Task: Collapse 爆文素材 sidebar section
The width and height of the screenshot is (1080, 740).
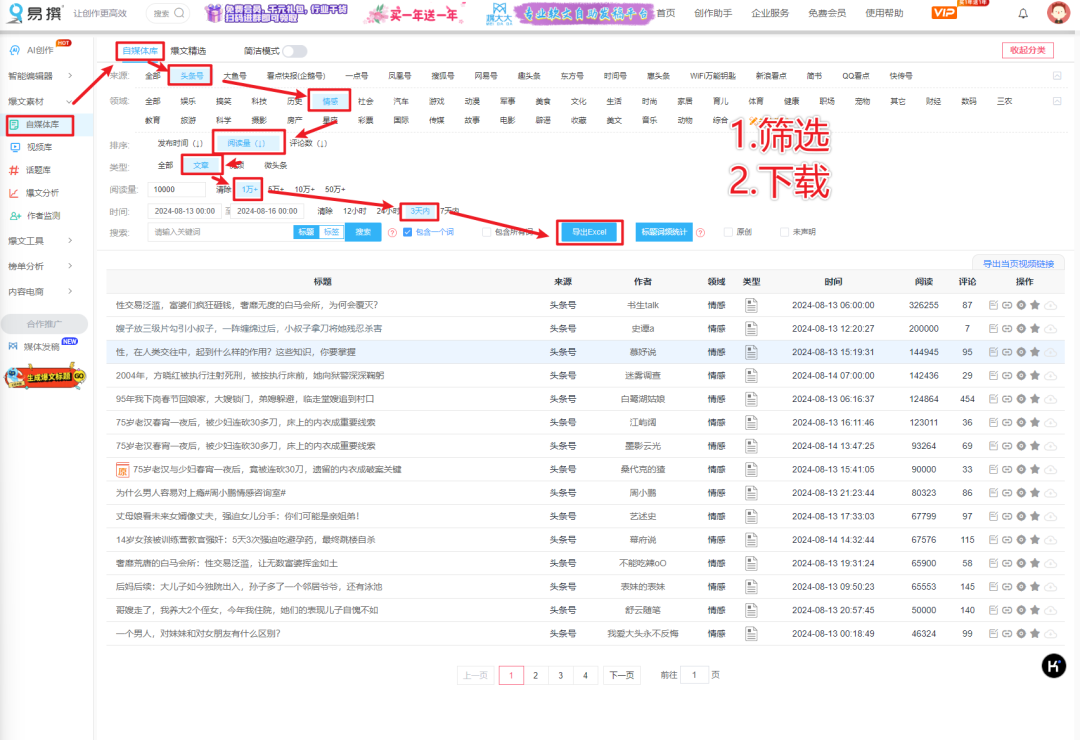Action: [x=40, y=101]
